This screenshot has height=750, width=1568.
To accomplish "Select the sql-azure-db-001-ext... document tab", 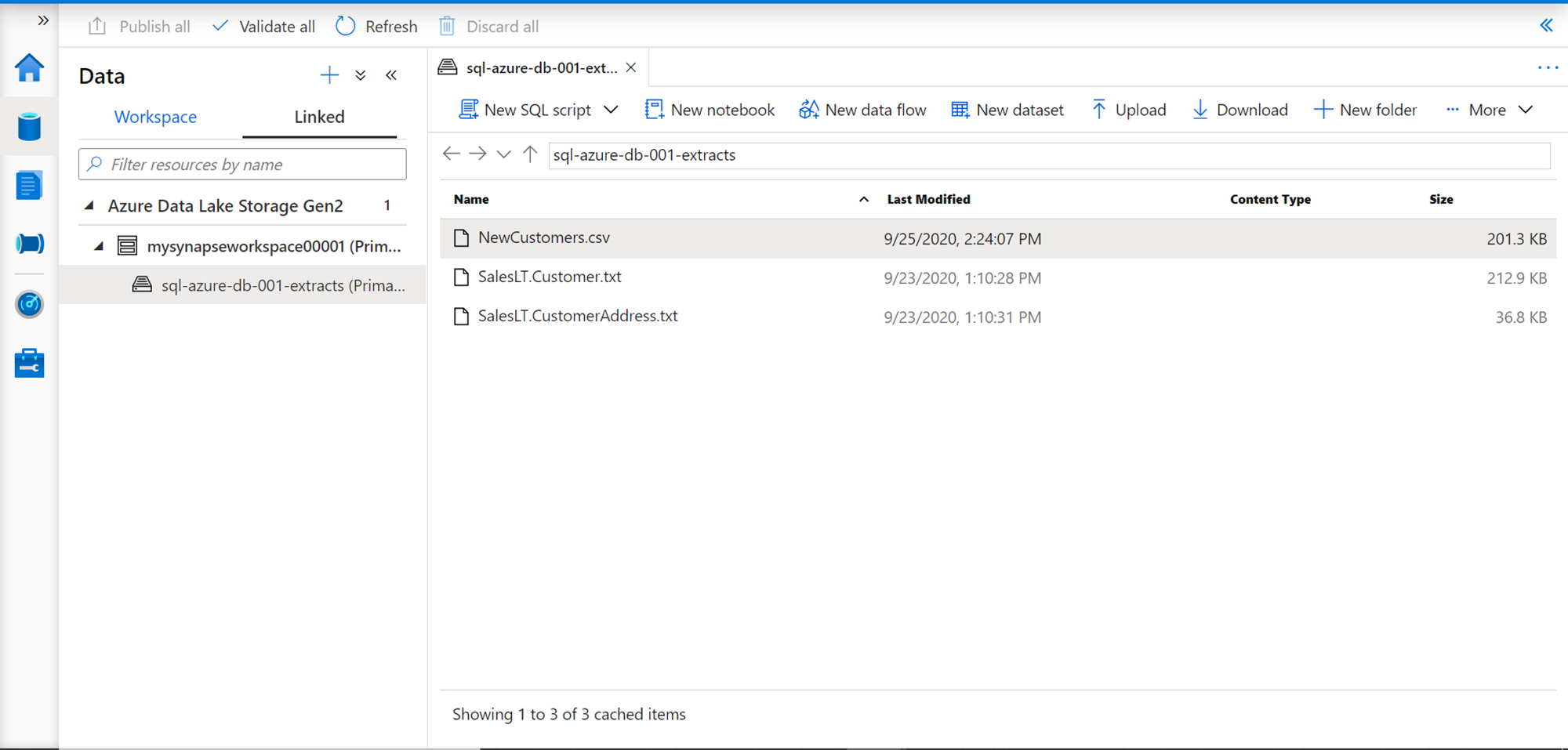I will click(541, 68).
